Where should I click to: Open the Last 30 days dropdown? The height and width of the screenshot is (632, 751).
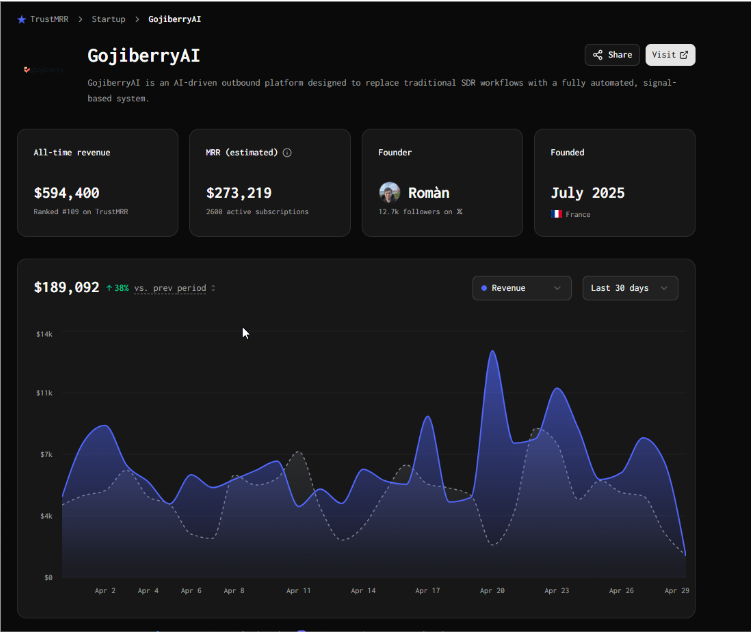point(630,288)
